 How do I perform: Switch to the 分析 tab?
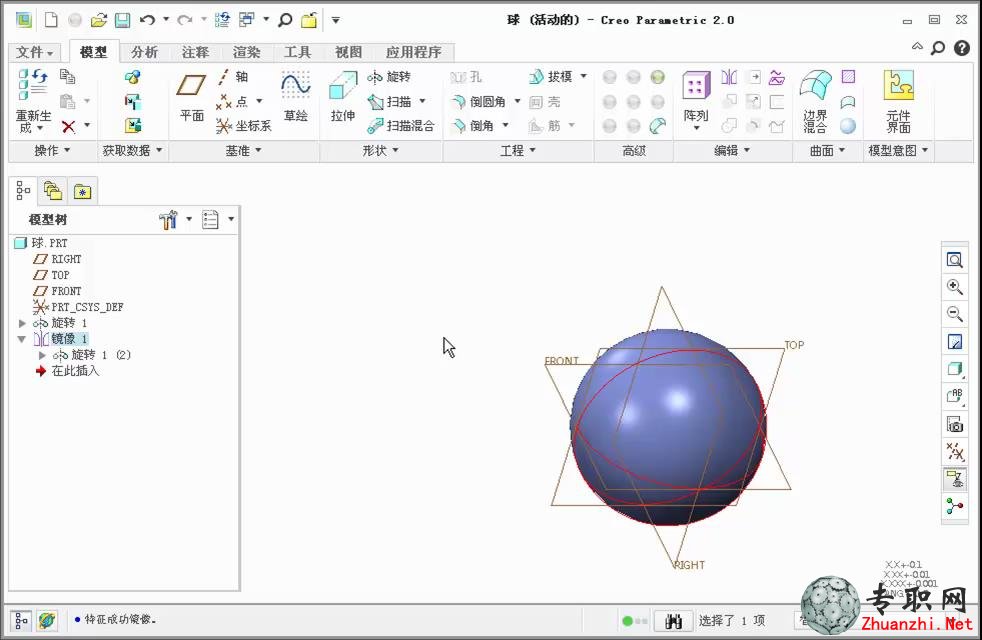pyautogui.click(x=144, y=52)
